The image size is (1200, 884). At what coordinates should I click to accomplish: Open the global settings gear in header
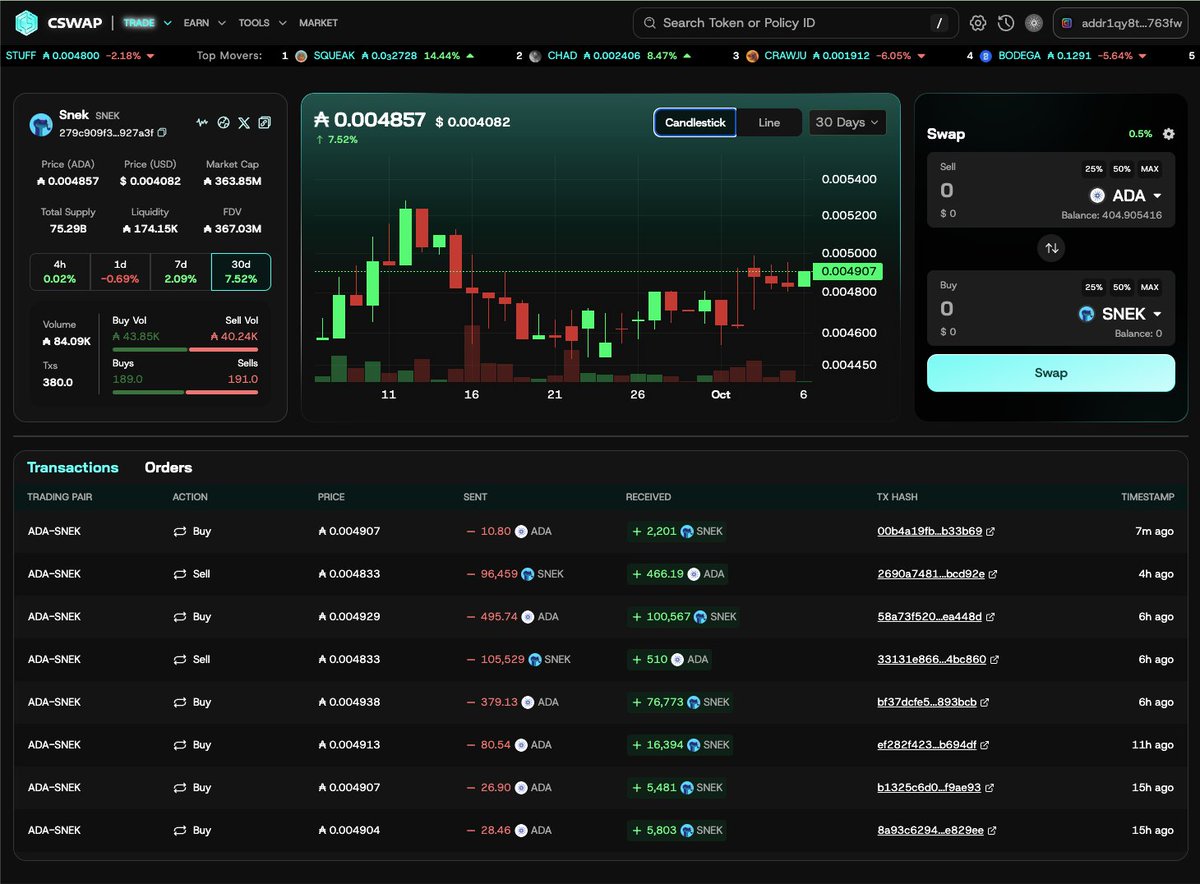click(978, 23)
